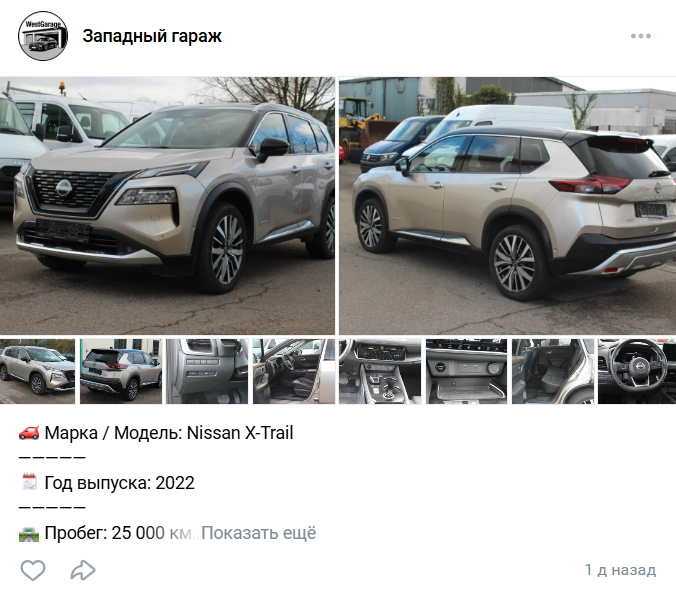Open the rear seats interior thumbnail

(553, 371)
